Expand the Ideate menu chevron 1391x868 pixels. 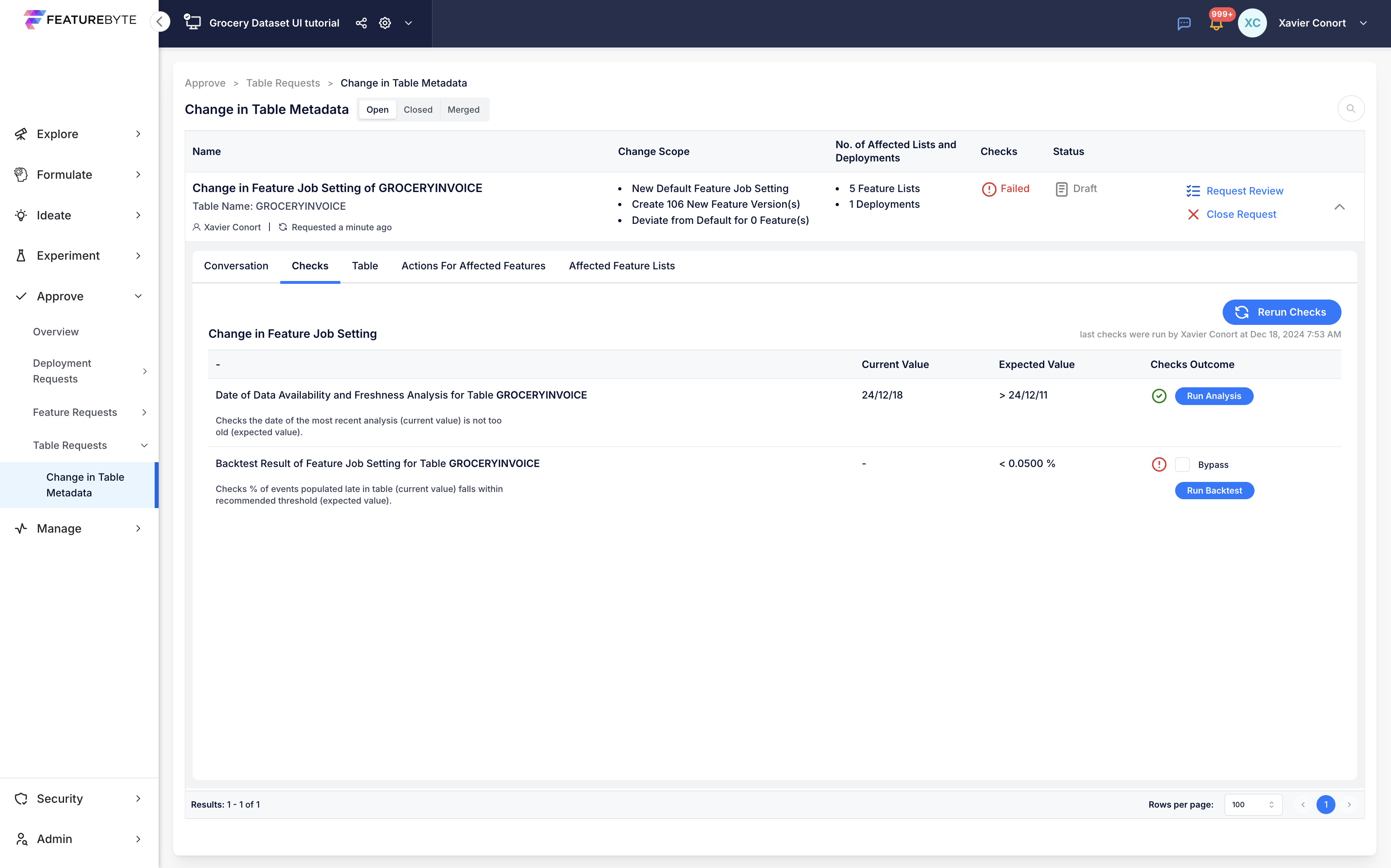click(x=139, y=215)
